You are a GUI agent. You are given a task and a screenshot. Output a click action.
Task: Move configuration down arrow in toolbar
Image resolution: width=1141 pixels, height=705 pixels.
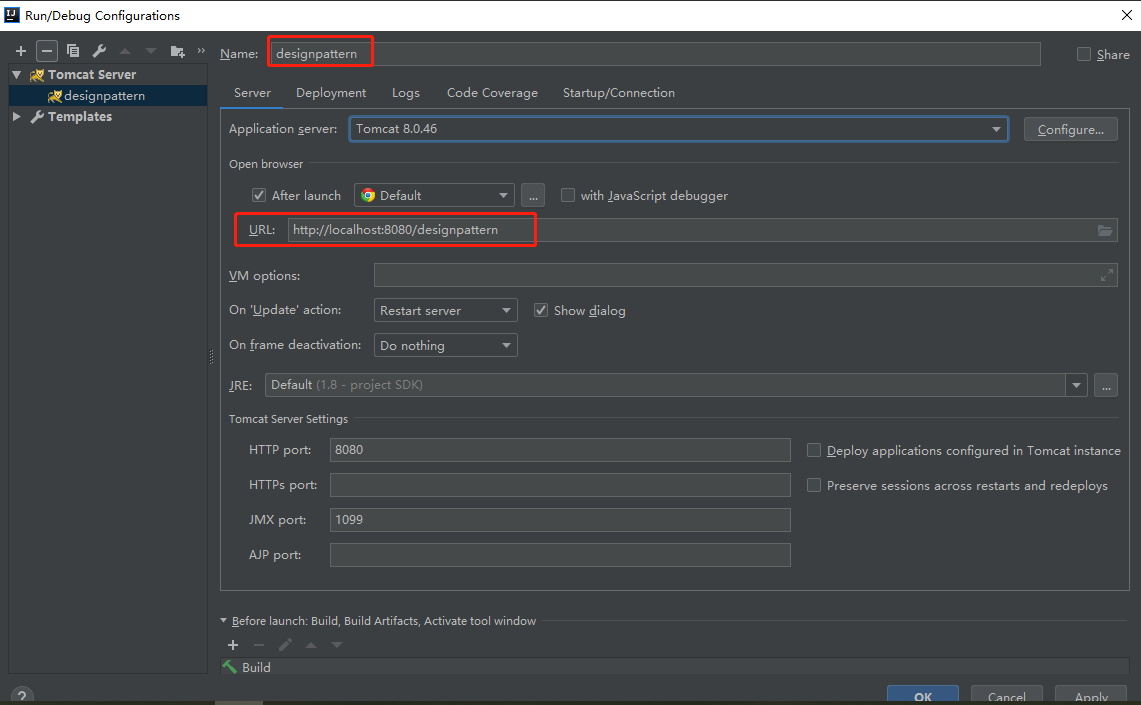pos(151,51)
